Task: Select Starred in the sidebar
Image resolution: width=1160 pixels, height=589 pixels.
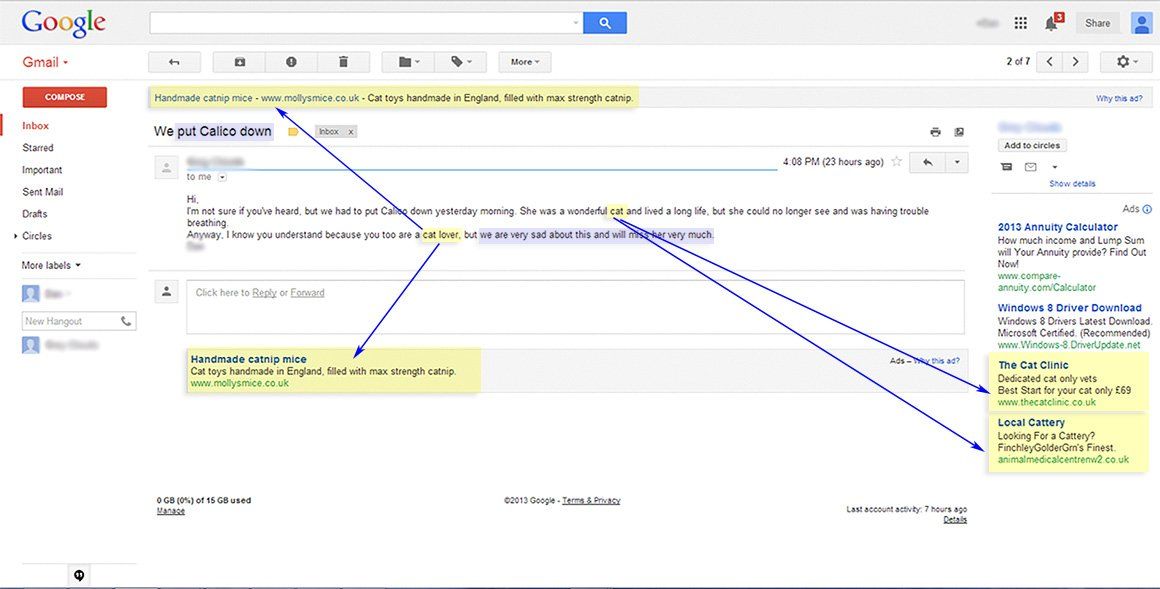Action: click(38, 147)
